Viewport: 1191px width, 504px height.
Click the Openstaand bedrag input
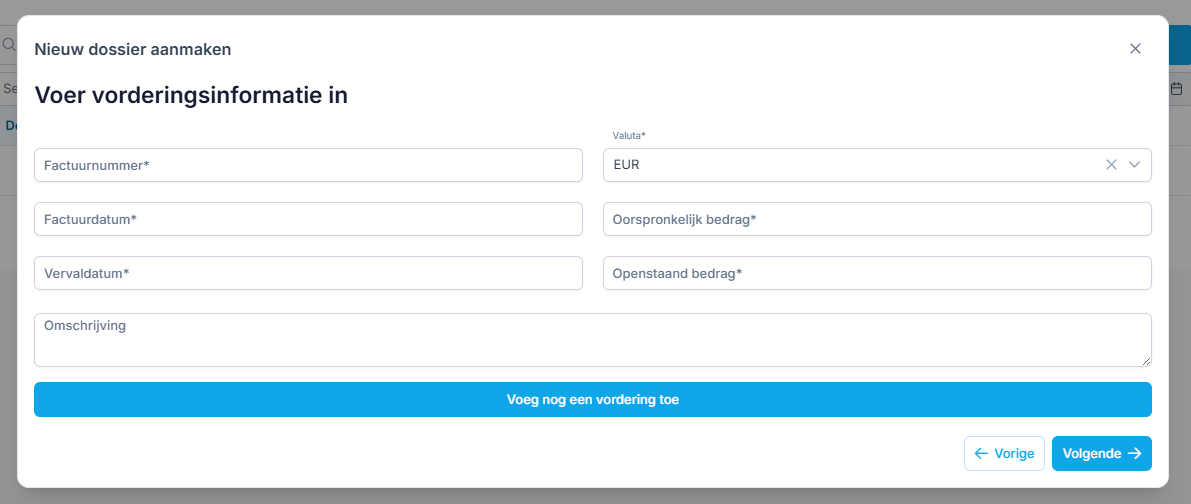pos(877,273)
